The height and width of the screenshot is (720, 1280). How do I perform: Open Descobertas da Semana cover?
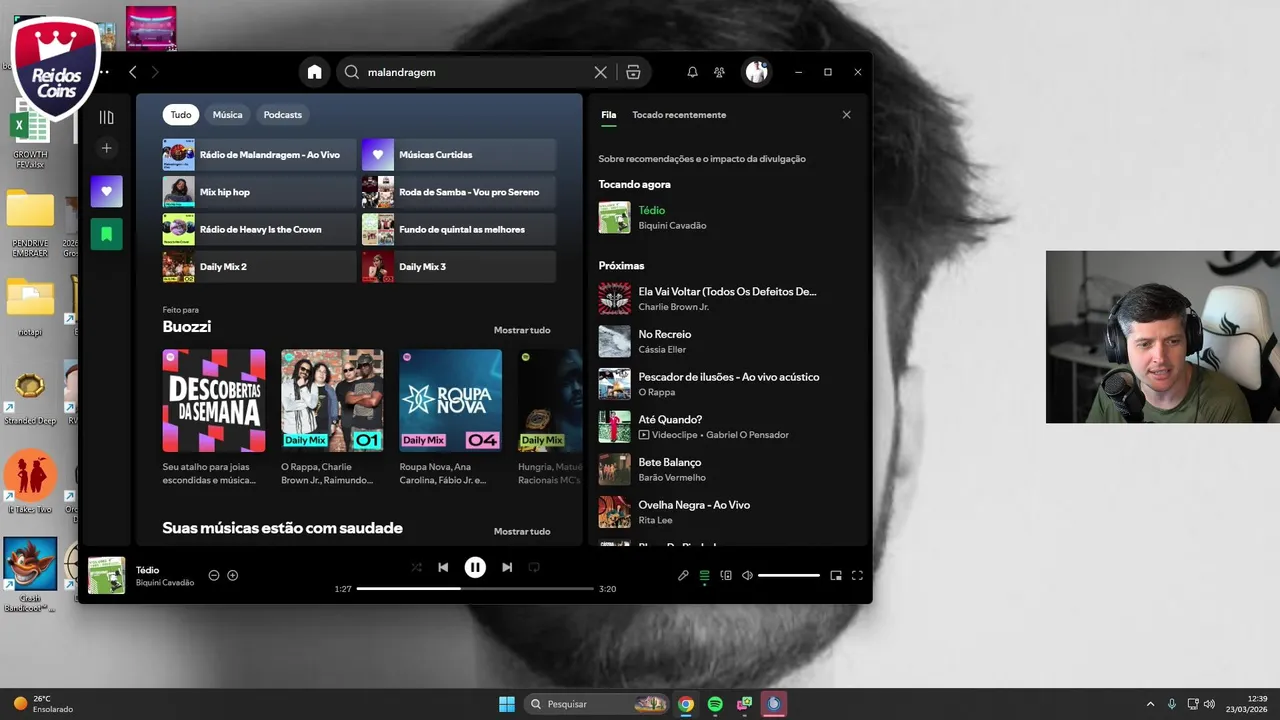coord(214,400)
